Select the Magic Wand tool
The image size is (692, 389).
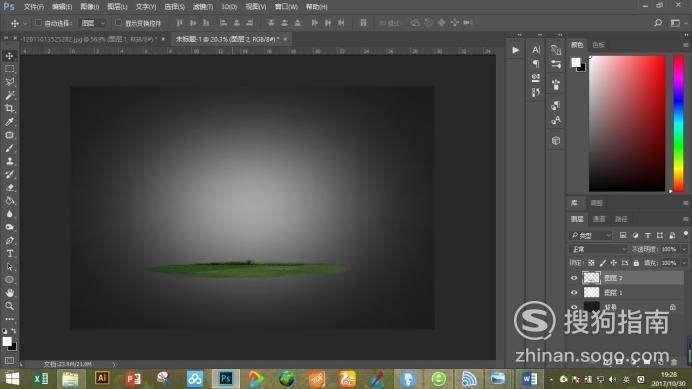[x=9, y=95]
